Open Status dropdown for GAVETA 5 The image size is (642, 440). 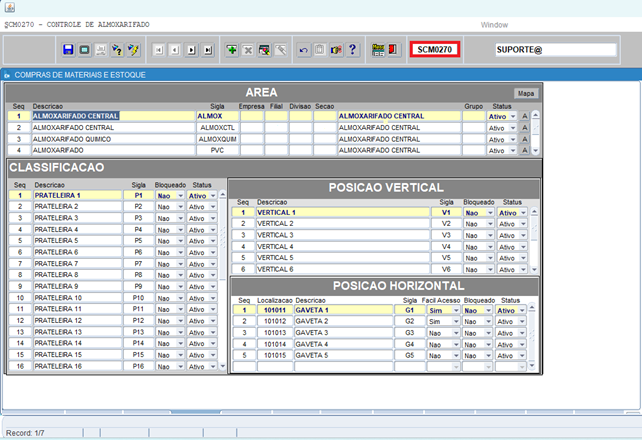tap(522, 356)
